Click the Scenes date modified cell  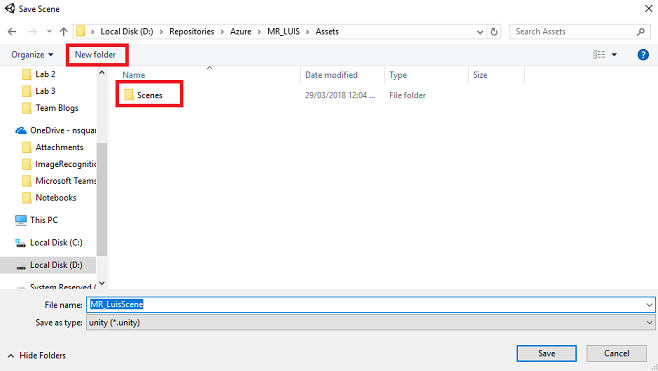point(340,95)
